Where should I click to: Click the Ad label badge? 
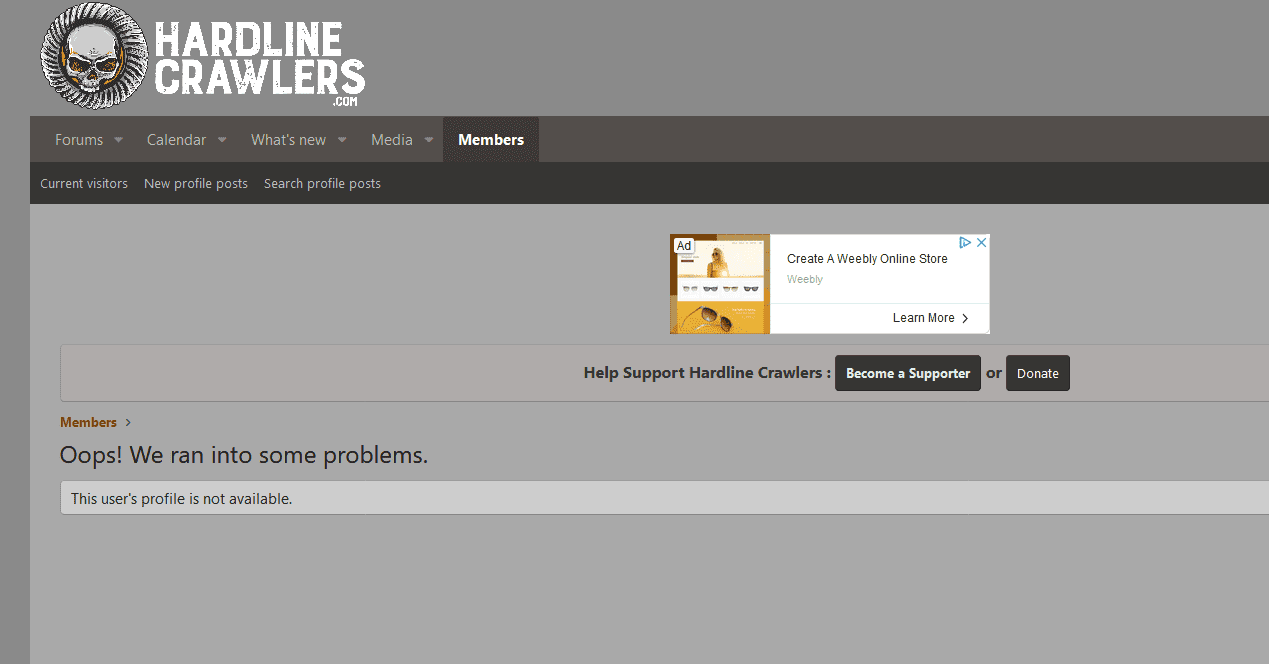[x=684, y=246]
